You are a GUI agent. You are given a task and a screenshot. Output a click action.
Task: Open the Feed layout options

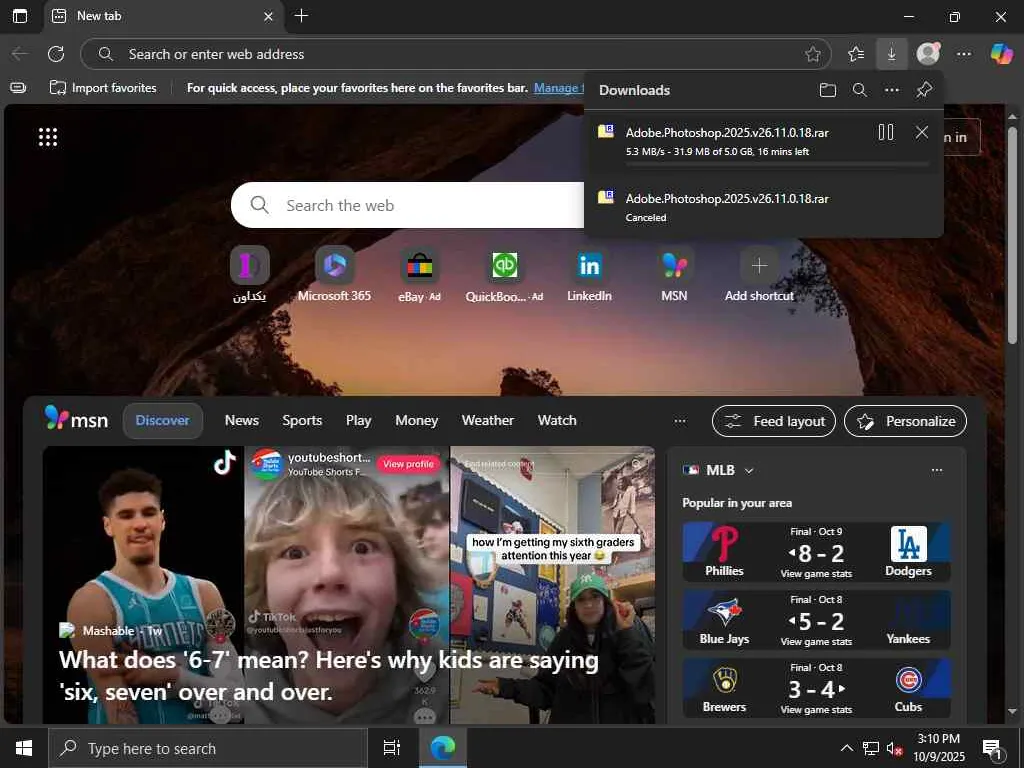tap(774, 421)
